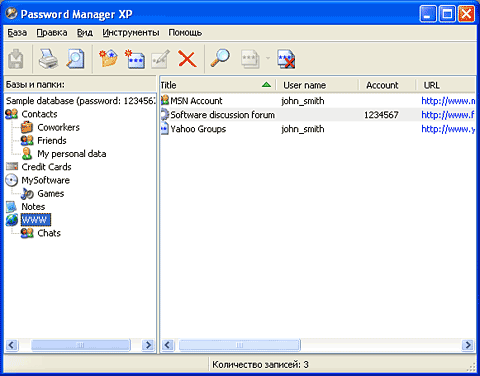
Task: Minimize the Password Manager XP window
Action: point(428,14)
